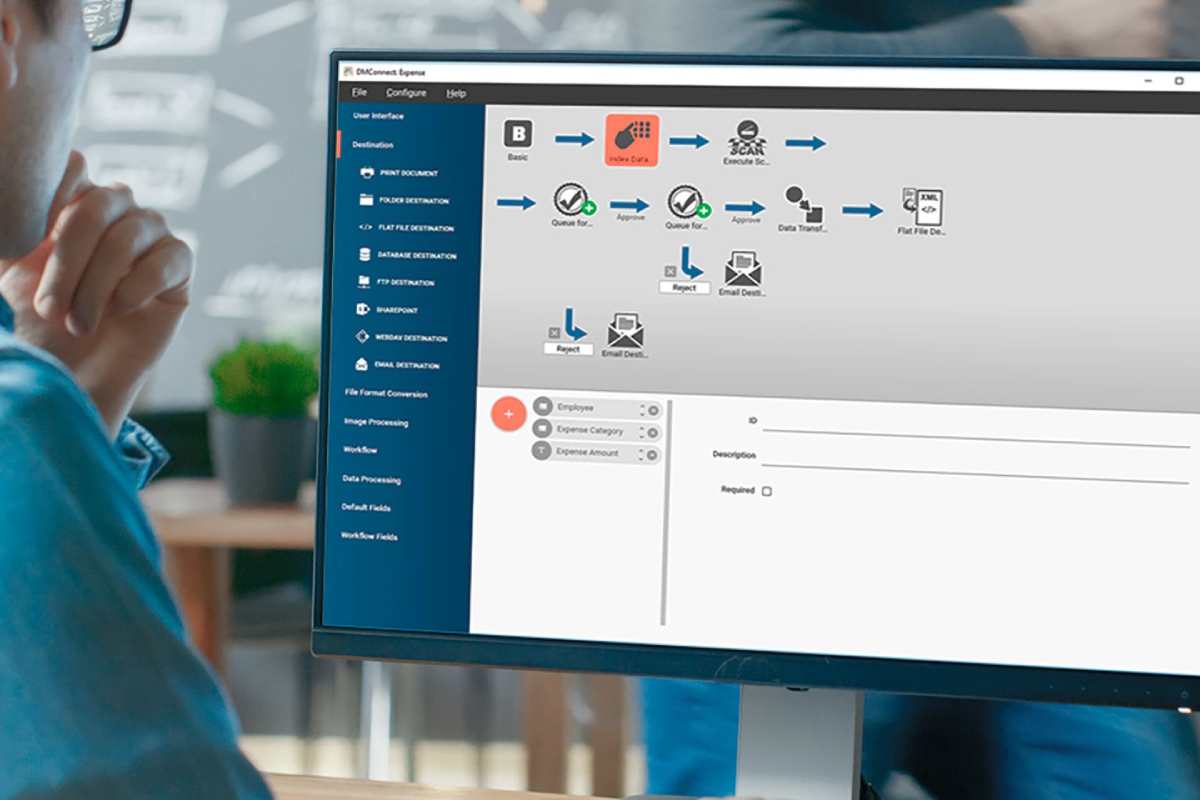Viewport: 1200px width, 800px height.
Task: Click the orange add field button
Action: tap(508, 413)
